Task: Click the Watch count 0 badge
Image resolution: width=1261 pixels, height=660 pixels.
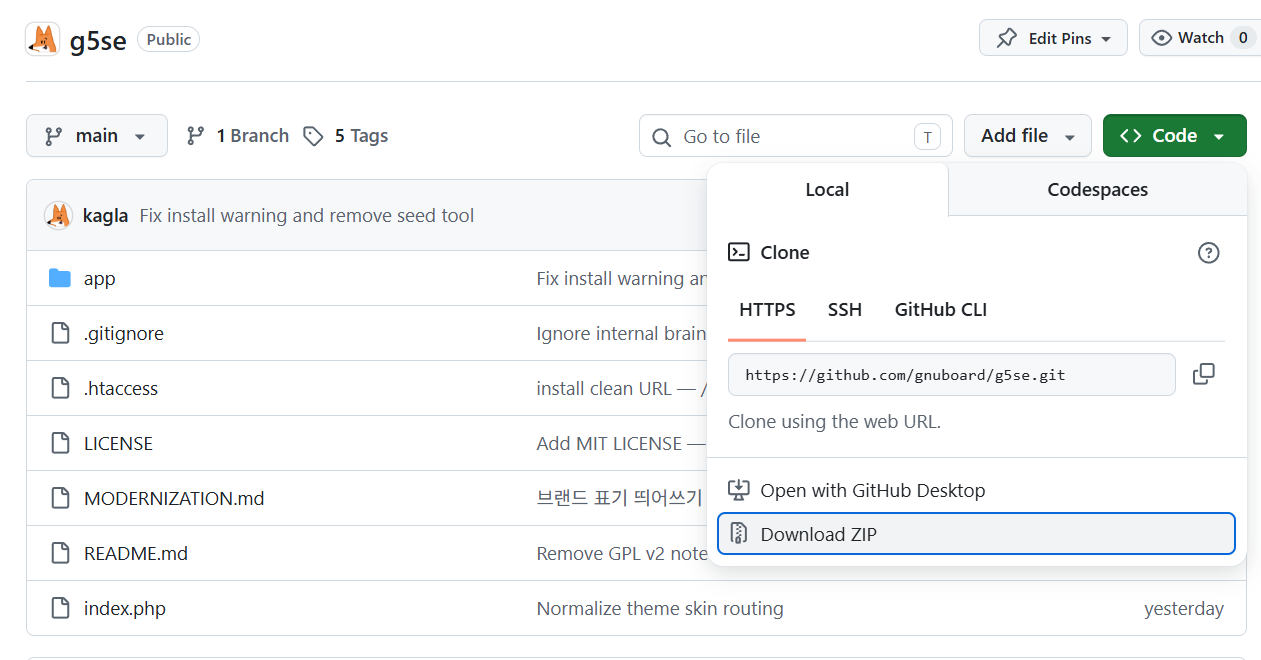Action: click(x=1243, y=38)
